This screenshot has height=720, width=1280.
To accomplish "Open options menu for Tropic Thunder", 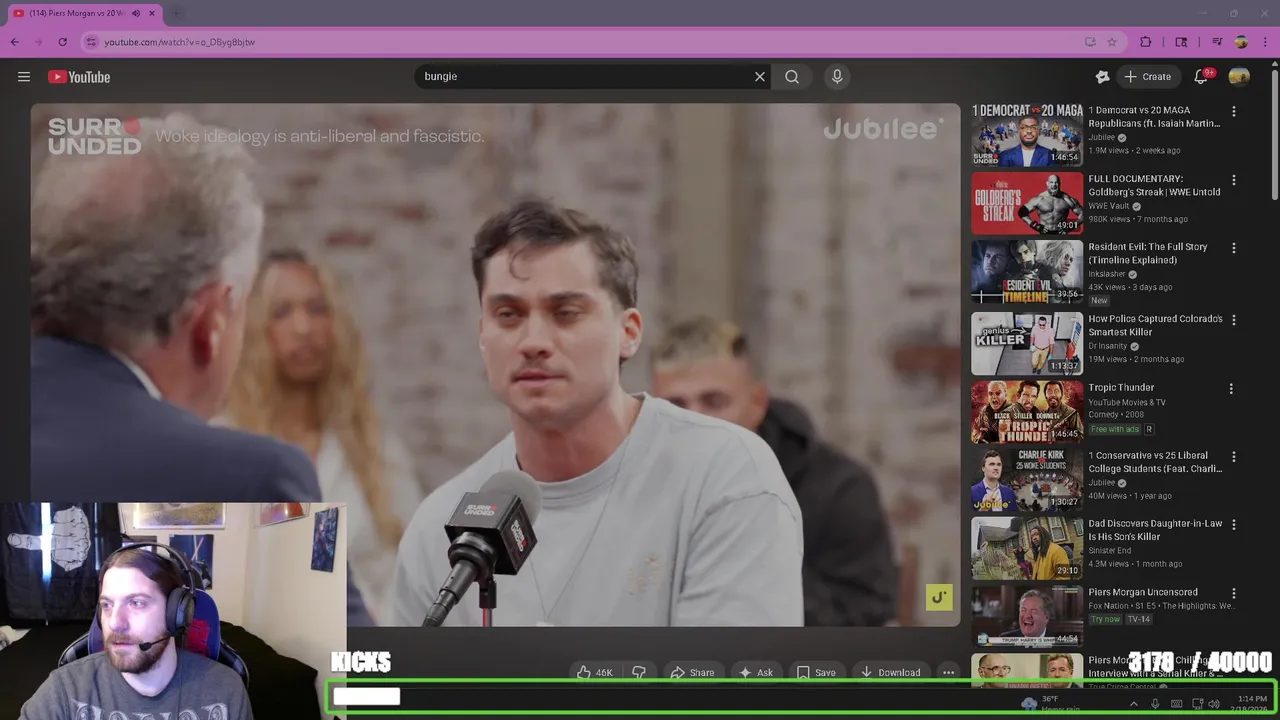I will tap(1231, 389).
